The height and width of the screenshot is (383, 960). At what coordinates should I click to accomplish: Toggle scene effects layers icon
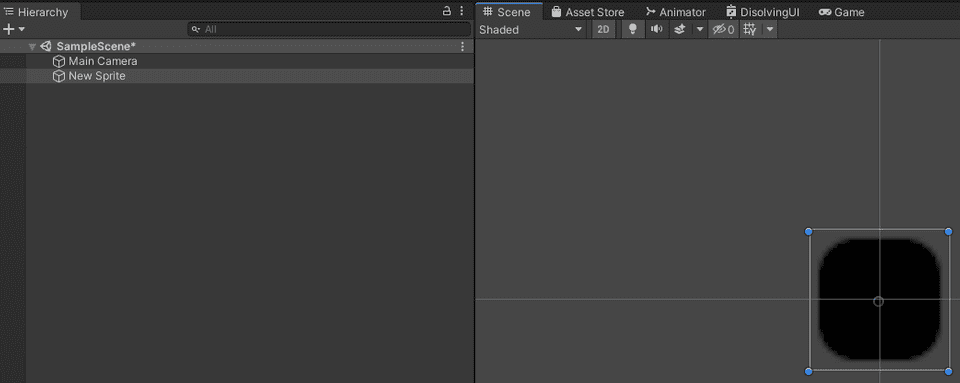pos(680,29)
